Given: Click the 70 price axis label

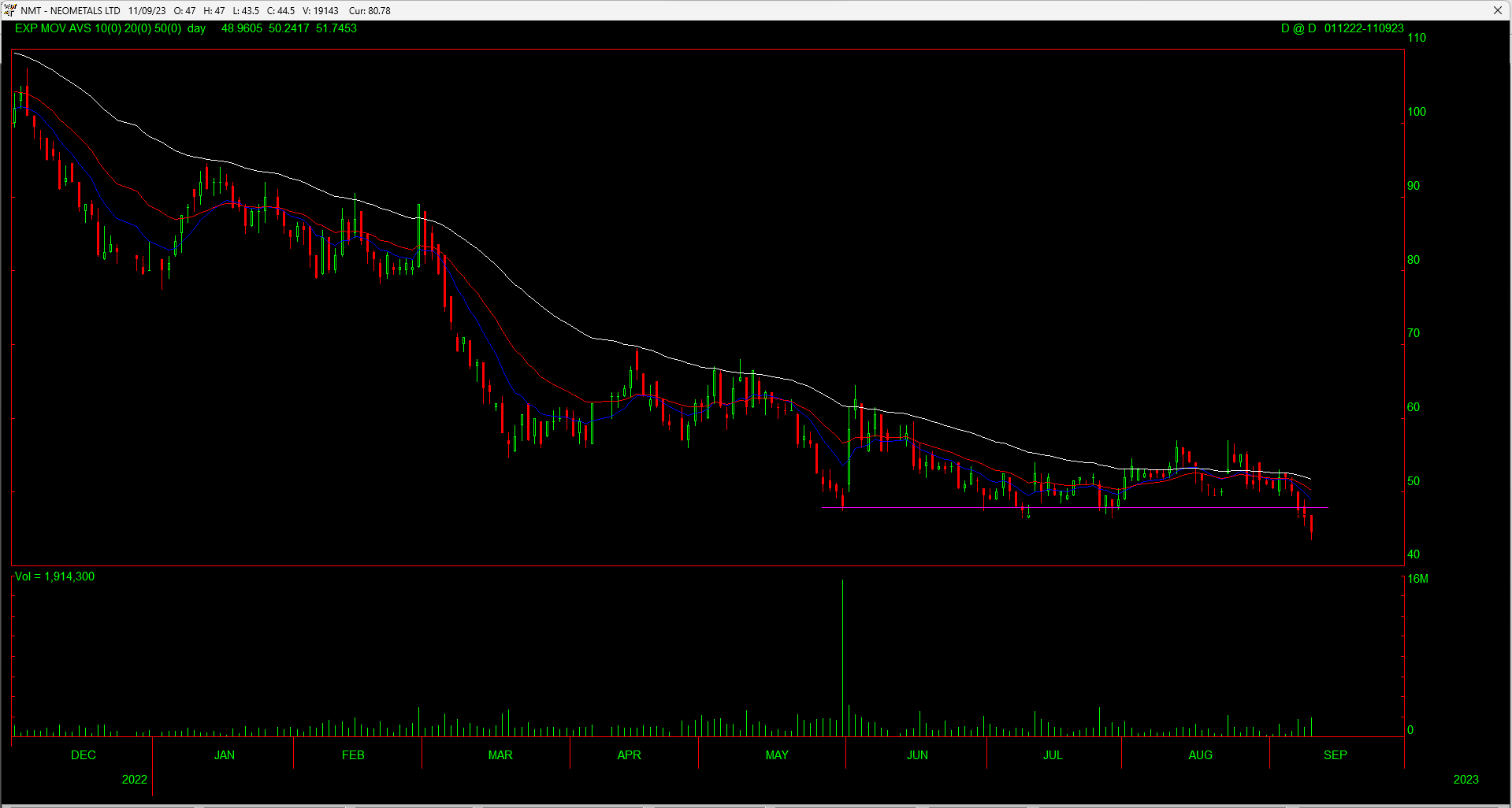Looking at the screenshot, I should pos(1414,333).
